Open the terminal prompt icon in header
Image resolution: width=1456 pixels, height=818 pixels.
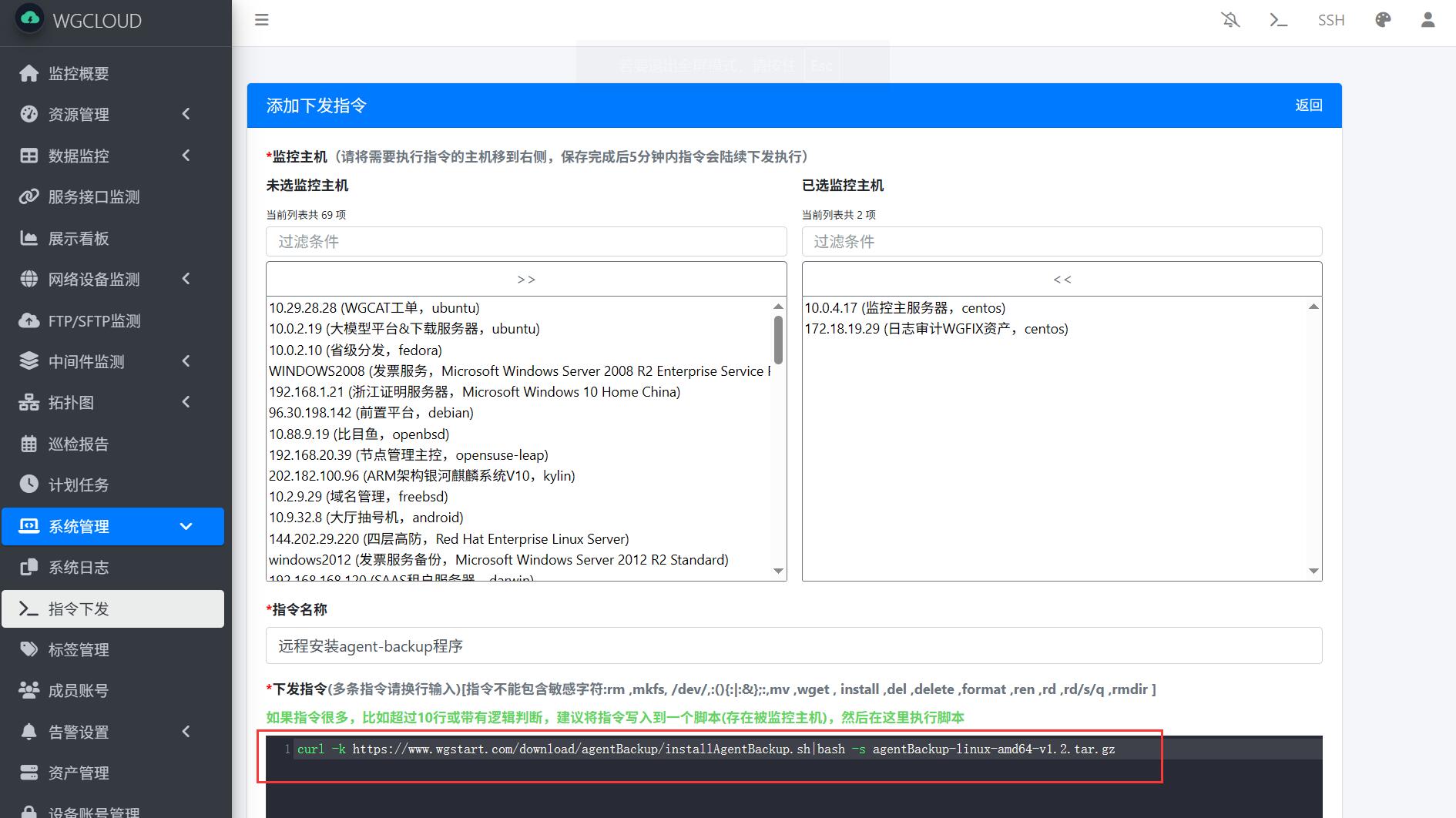[1279, 20]
